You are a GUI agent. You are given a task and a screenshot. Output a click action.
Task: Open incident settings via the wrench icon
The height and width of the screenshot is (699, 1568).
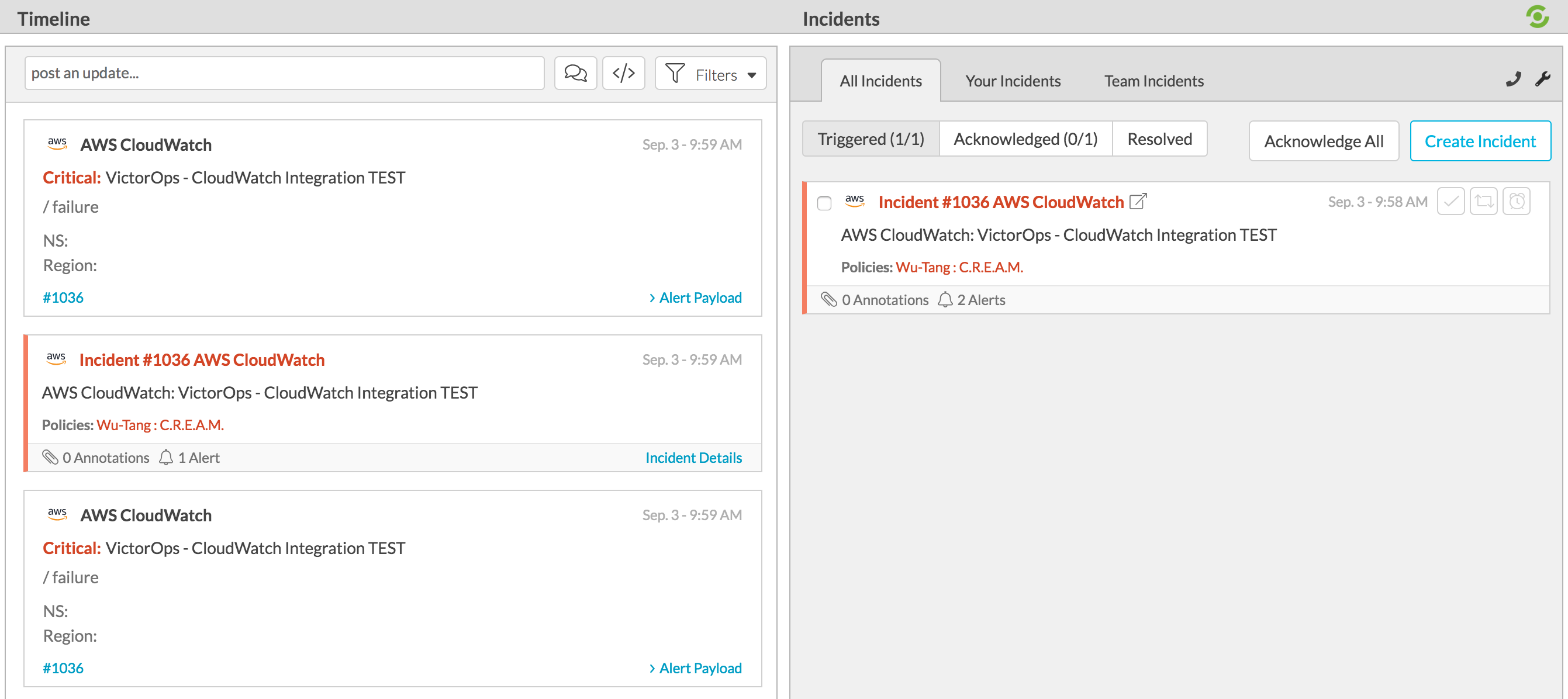1543,79
